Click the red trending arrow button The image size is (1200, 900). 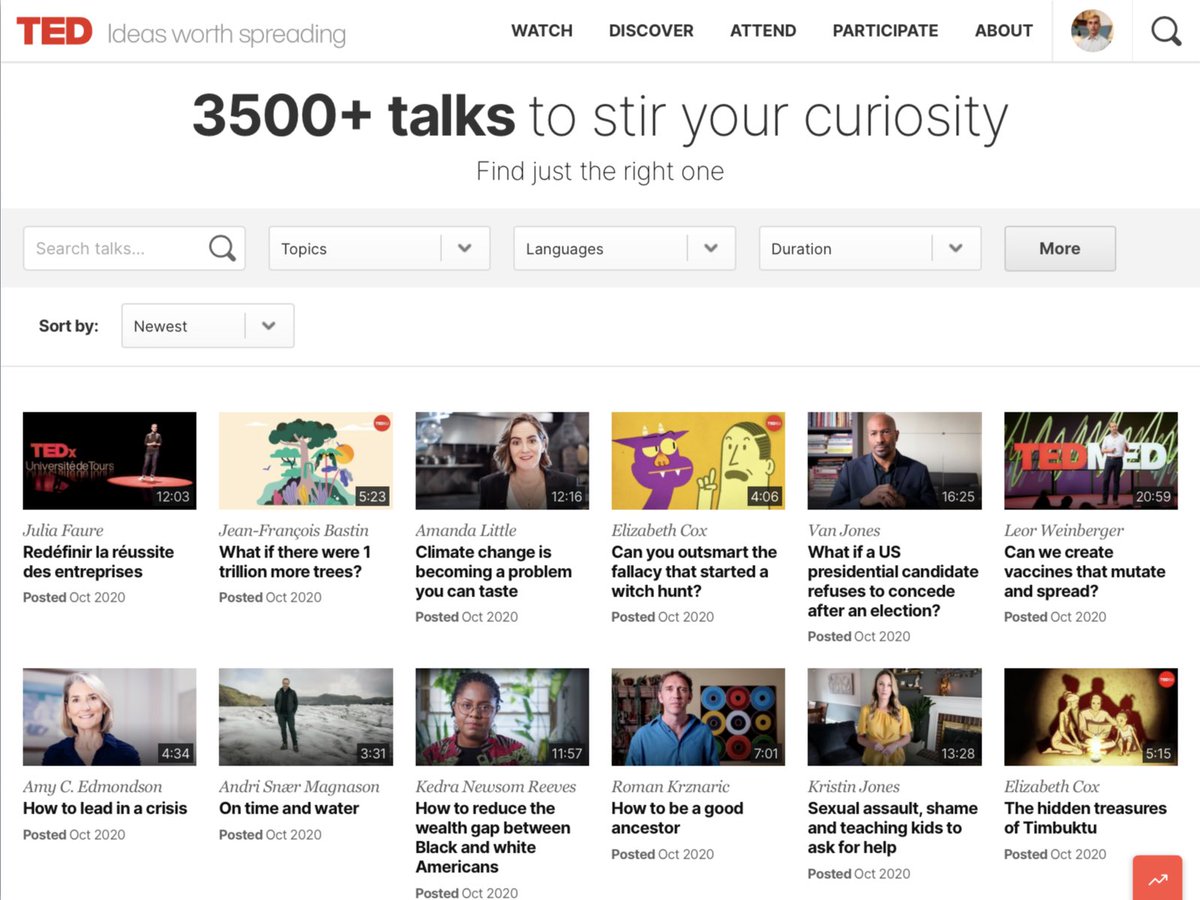pyautogui.click(x=1158, y=879)
